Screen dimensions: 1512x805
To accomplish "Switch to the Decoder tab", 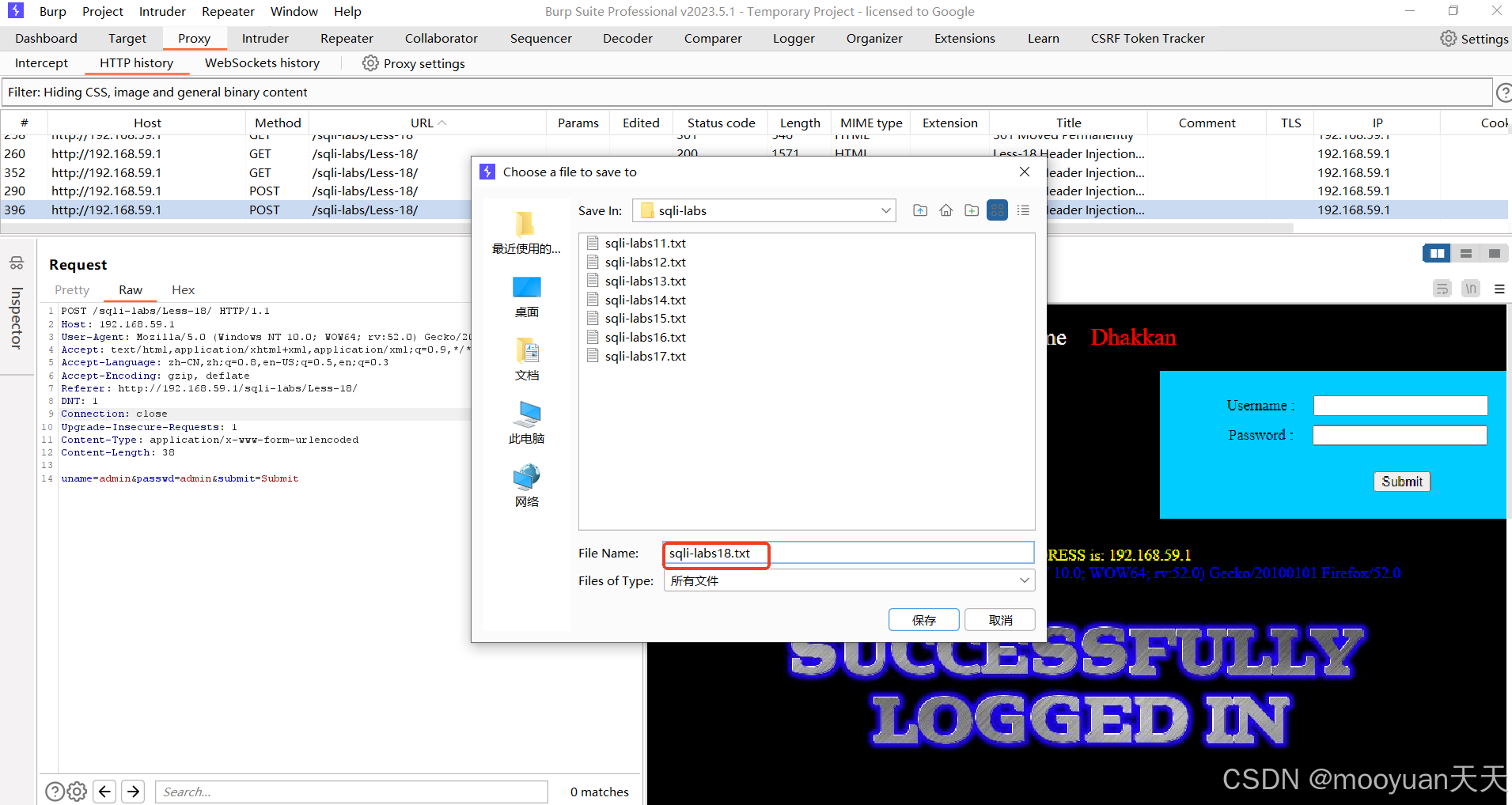I will tap(627, 38).
